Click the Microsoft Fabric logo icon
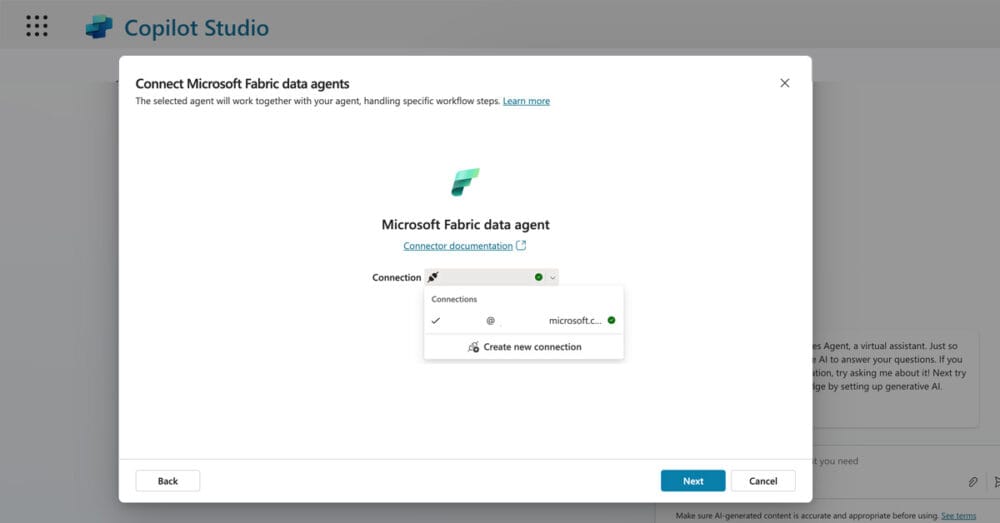Viewport: 1000px width, 523px height. pyautogui.click(x=466, y=182)
